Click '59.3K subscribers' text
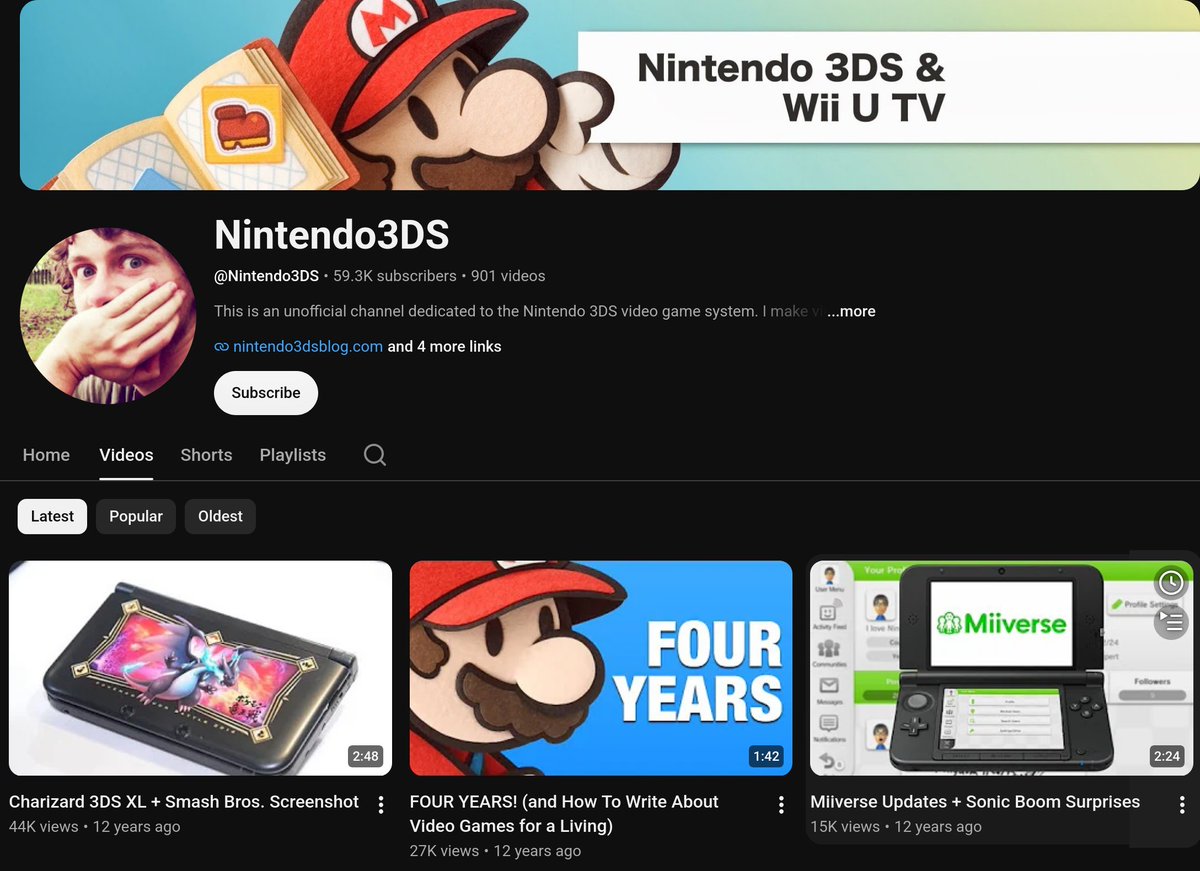The height and width of the screenshot is (871, 1200). click(395, 276)
